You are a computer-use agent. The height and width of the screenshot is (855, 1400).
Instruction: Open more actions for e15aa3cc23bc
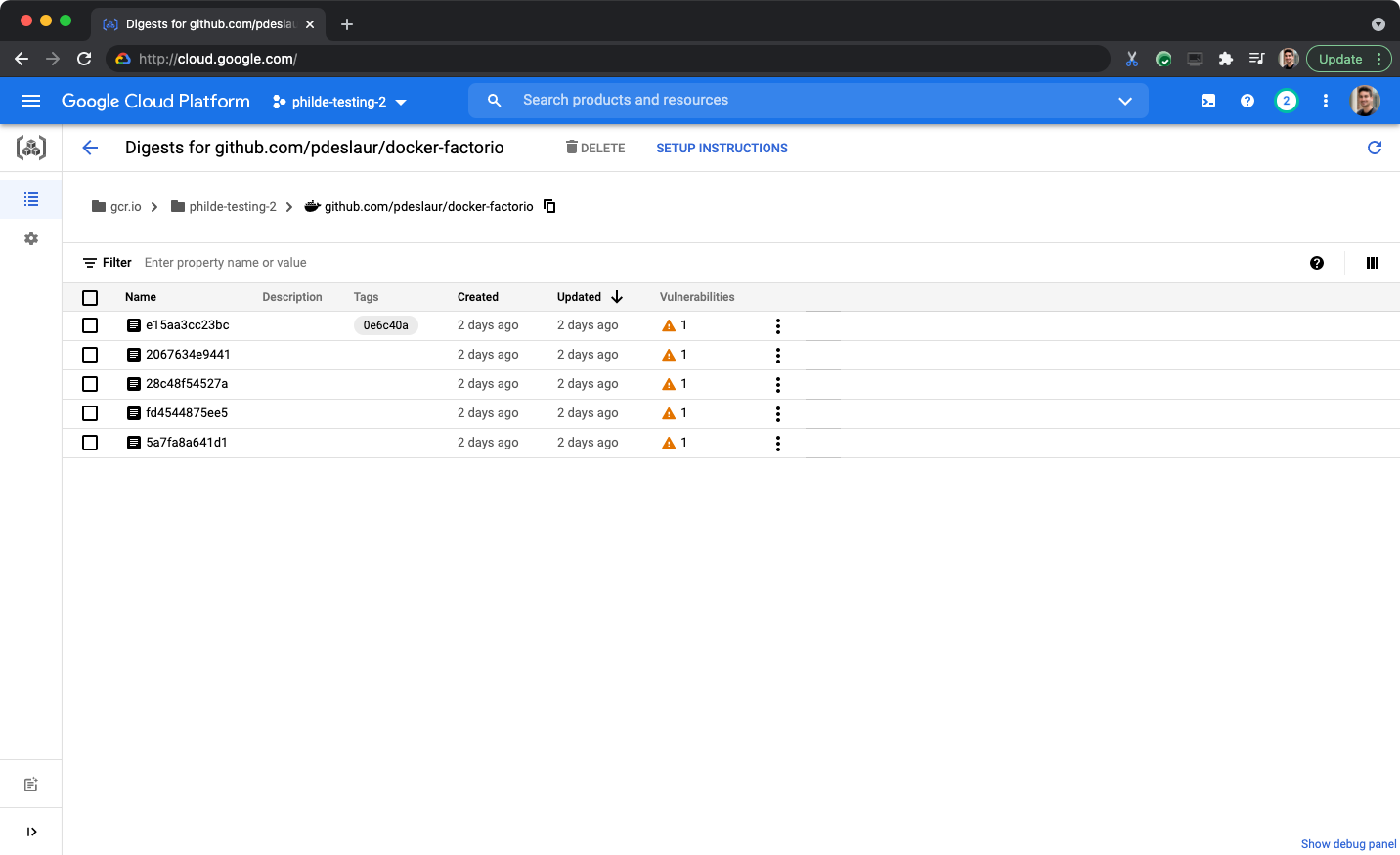[x=778, y=326]
